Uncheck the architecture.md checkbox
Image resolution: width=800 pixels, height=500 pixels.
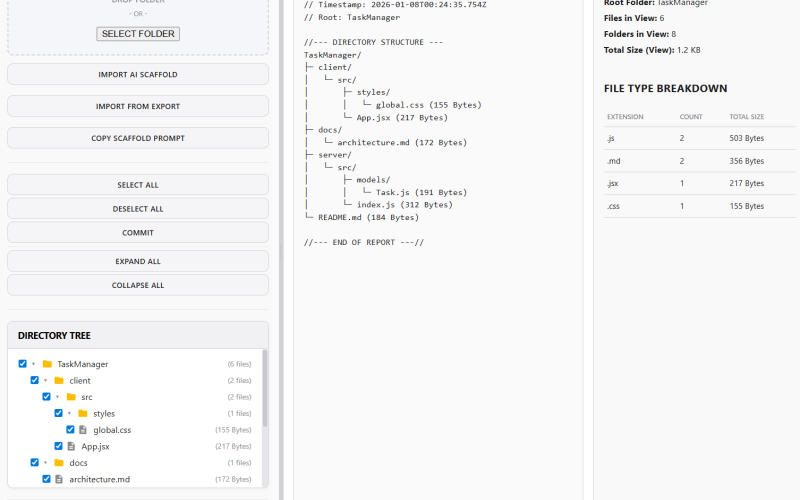(46, 479)
